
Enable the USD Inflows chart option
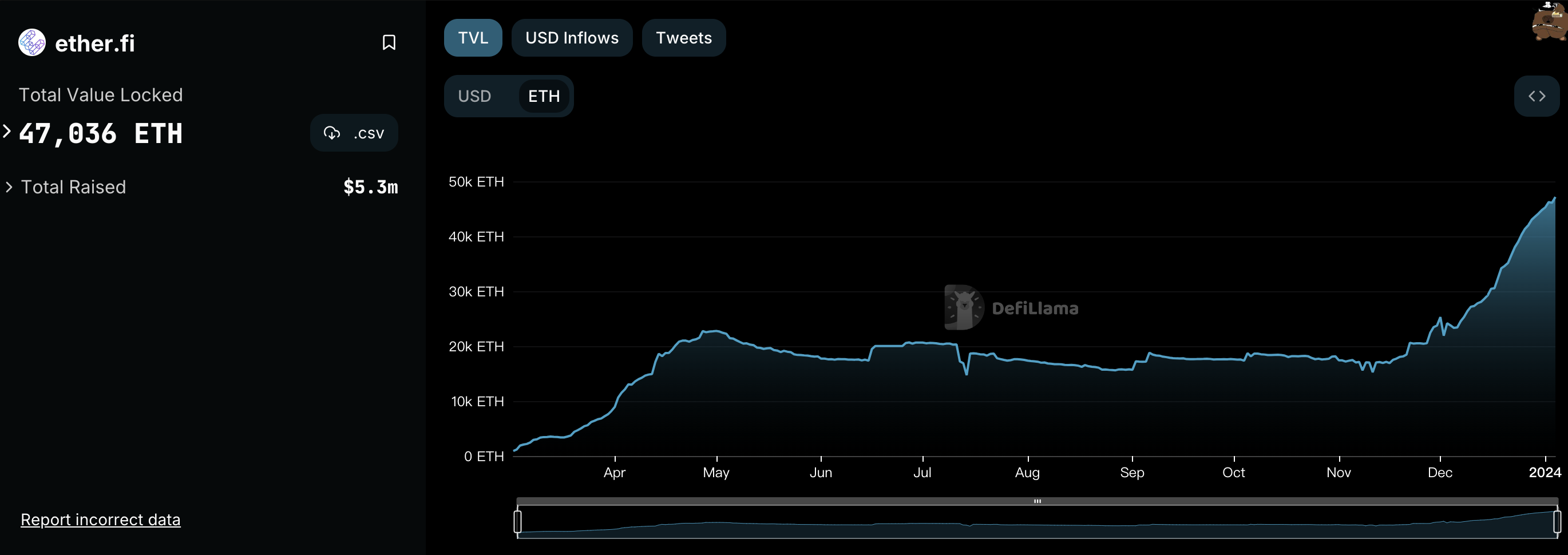[572, 38]
